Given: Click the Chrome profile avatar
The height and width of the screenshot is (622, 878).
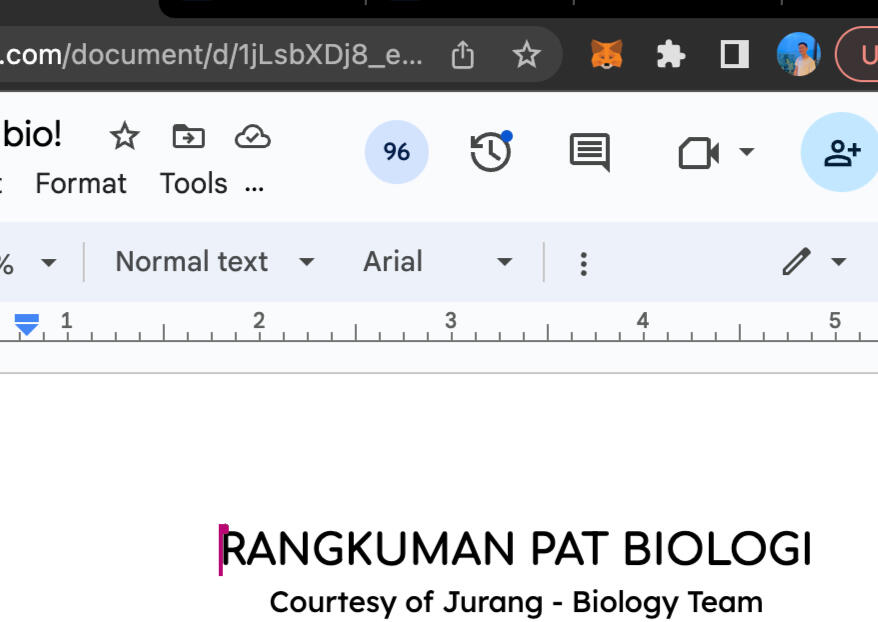Looking at the screenshot, I should coord(795,55).
